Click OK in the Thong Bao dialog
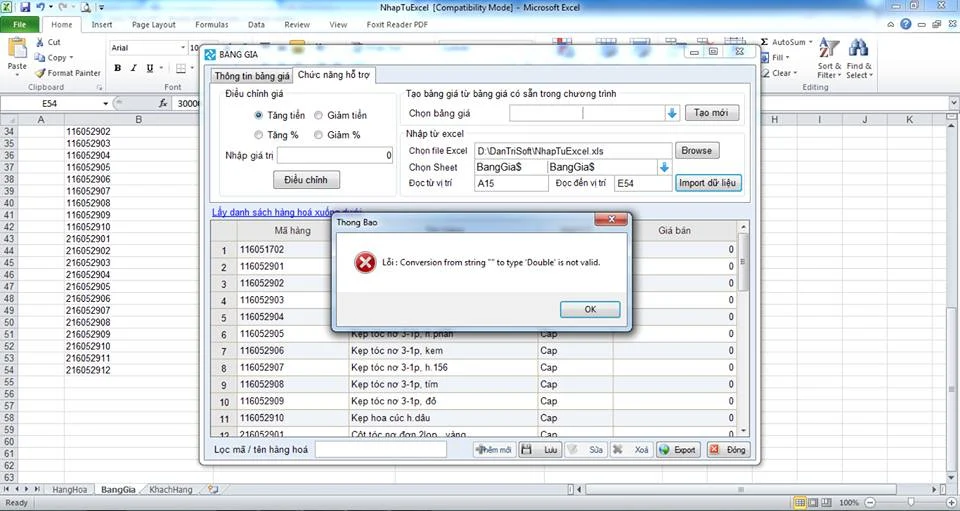The height and width of the screenshot is (511, 960). 590,309
